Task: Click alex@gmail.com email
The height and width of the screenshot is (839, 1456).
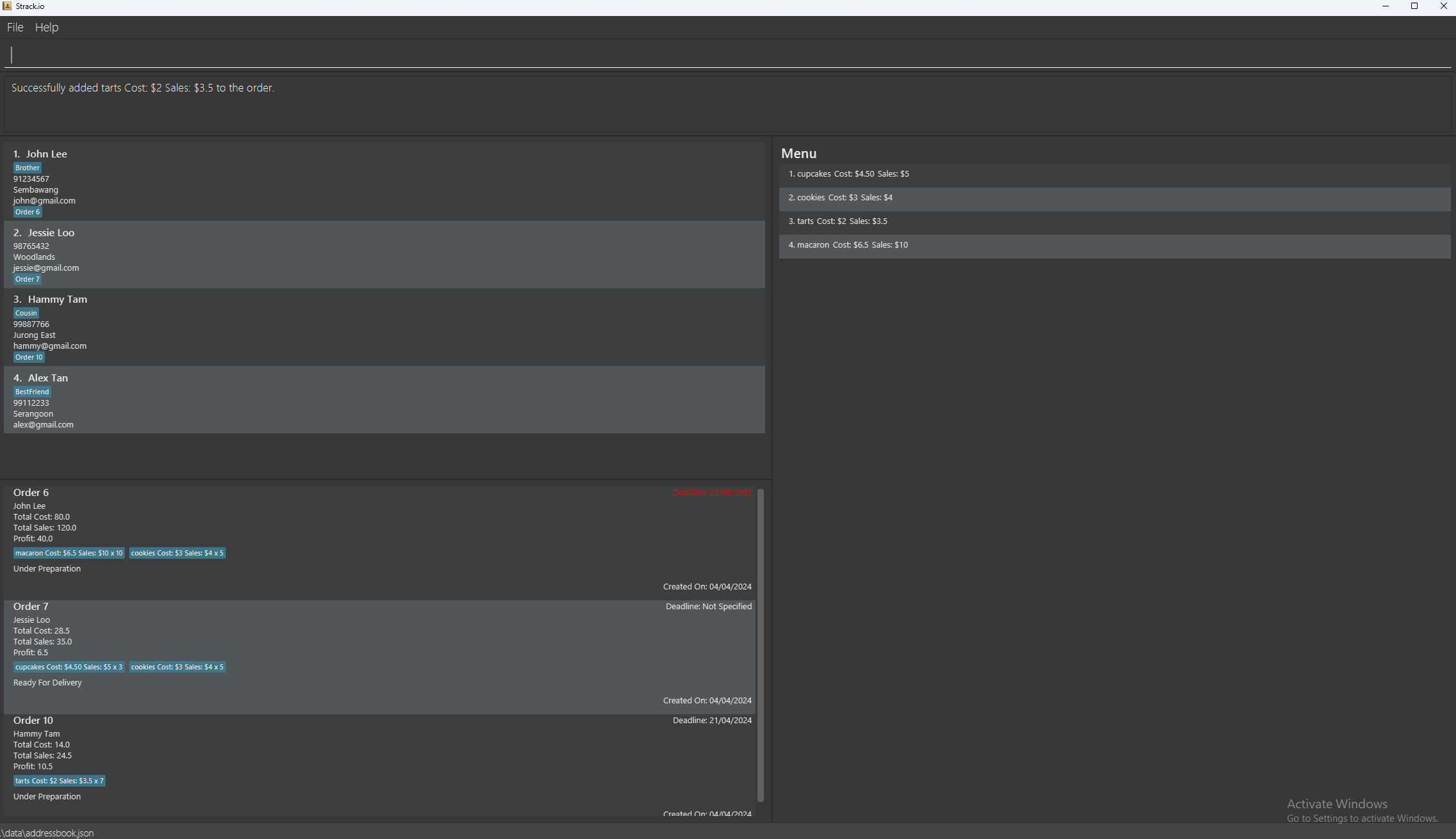Action: tap(44, 425)
